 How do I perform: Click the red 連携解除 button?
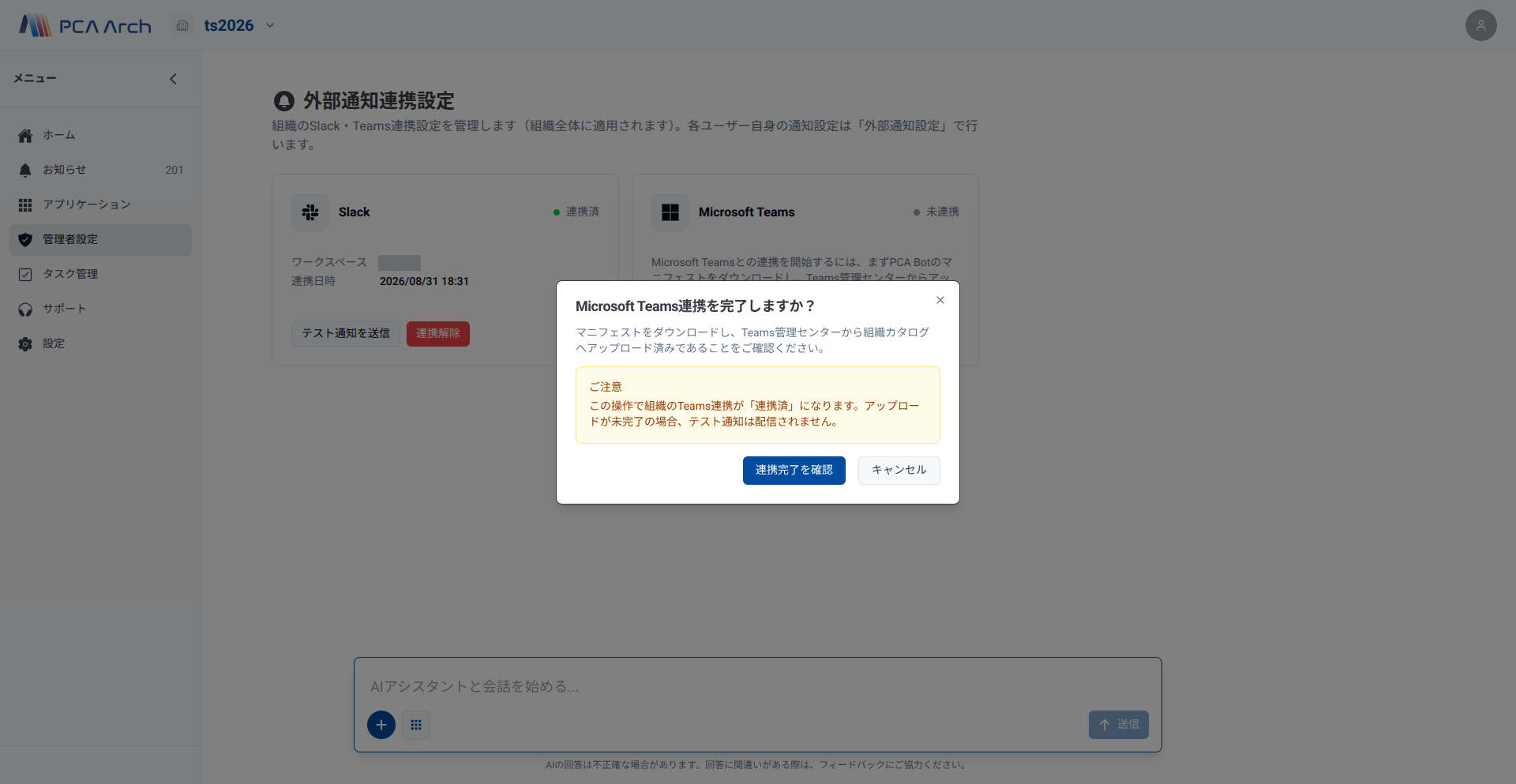pos(438,334)
